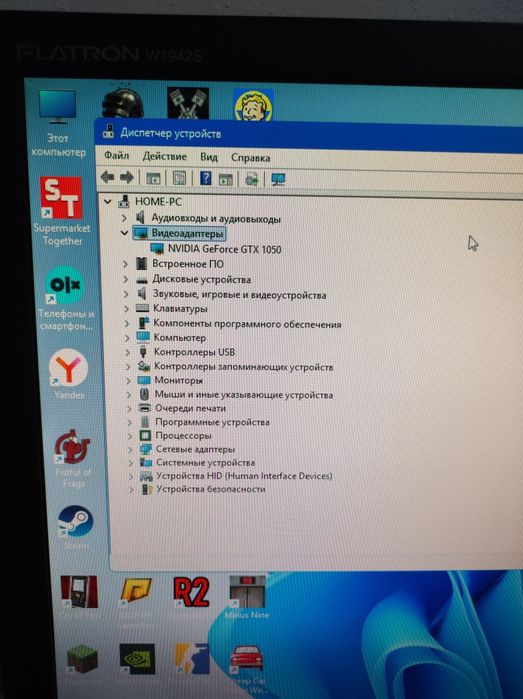
Task: Open the Файл menu
Action: 116,156
